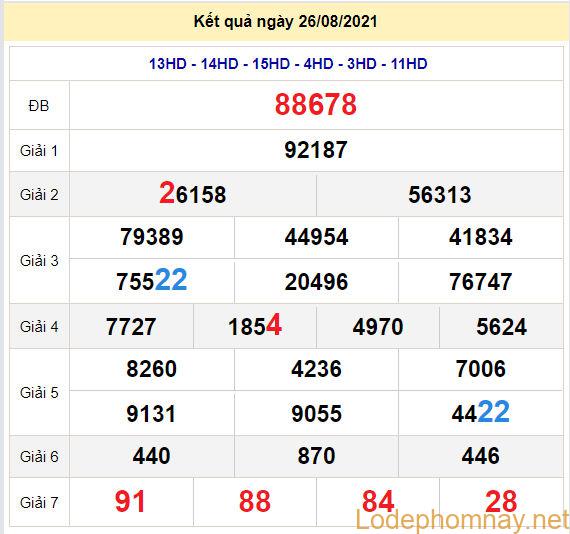Screen dimensions: 570x534
Task: Select special prize number 88678
Action: 316,105
